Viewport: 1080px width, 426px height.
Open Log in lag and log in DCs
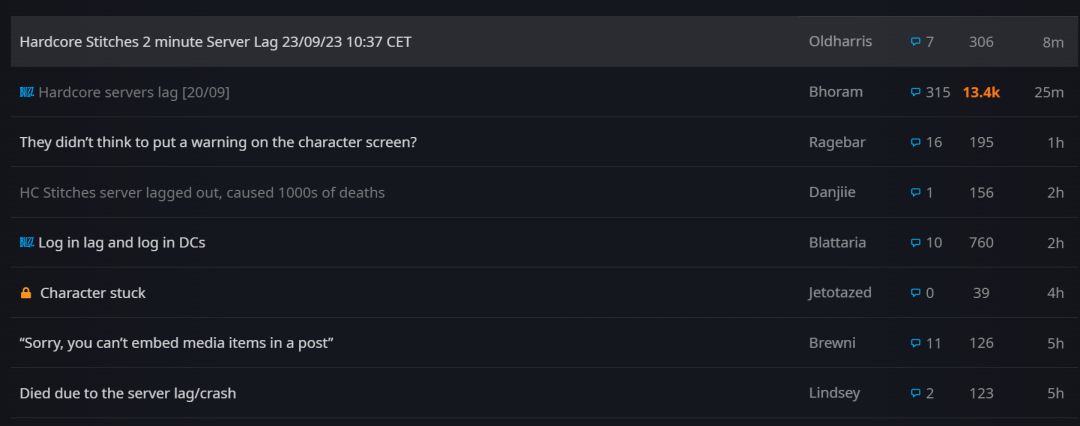coord(121,242)
